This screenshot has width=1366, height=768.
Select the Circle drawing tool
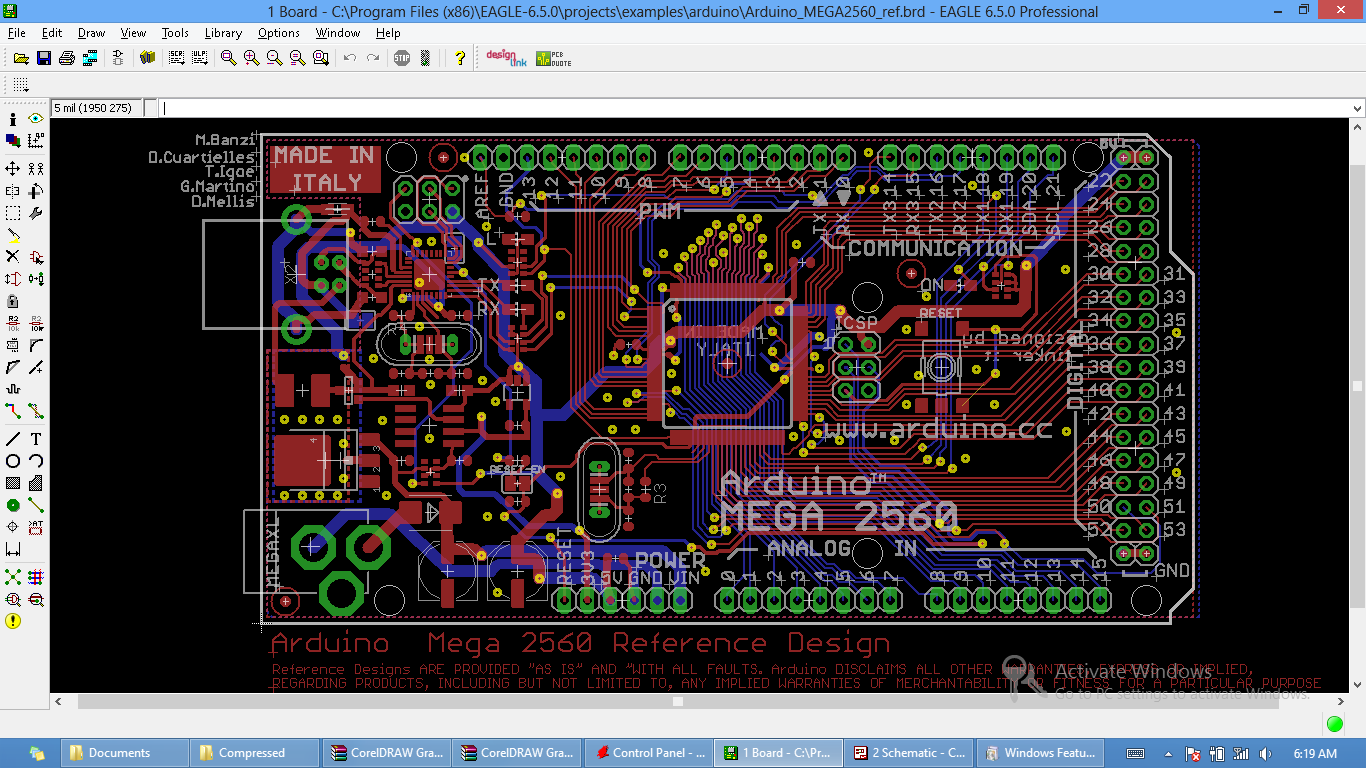(13, 461)
